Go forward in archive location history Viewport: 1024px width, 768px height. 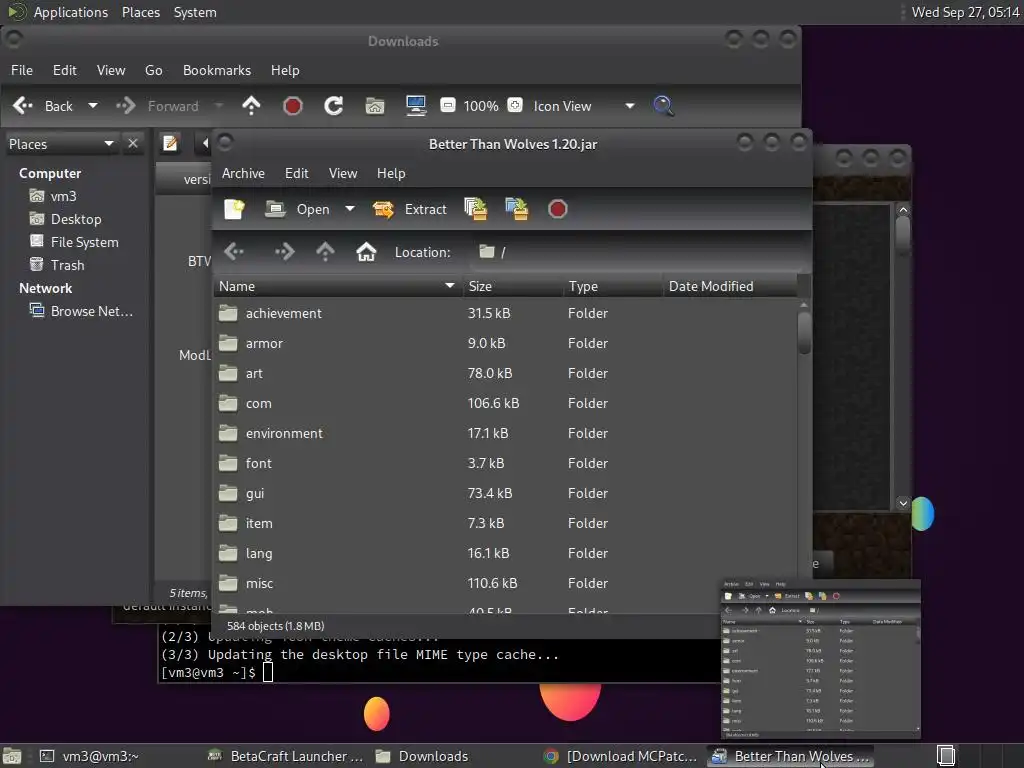point(284,251)
